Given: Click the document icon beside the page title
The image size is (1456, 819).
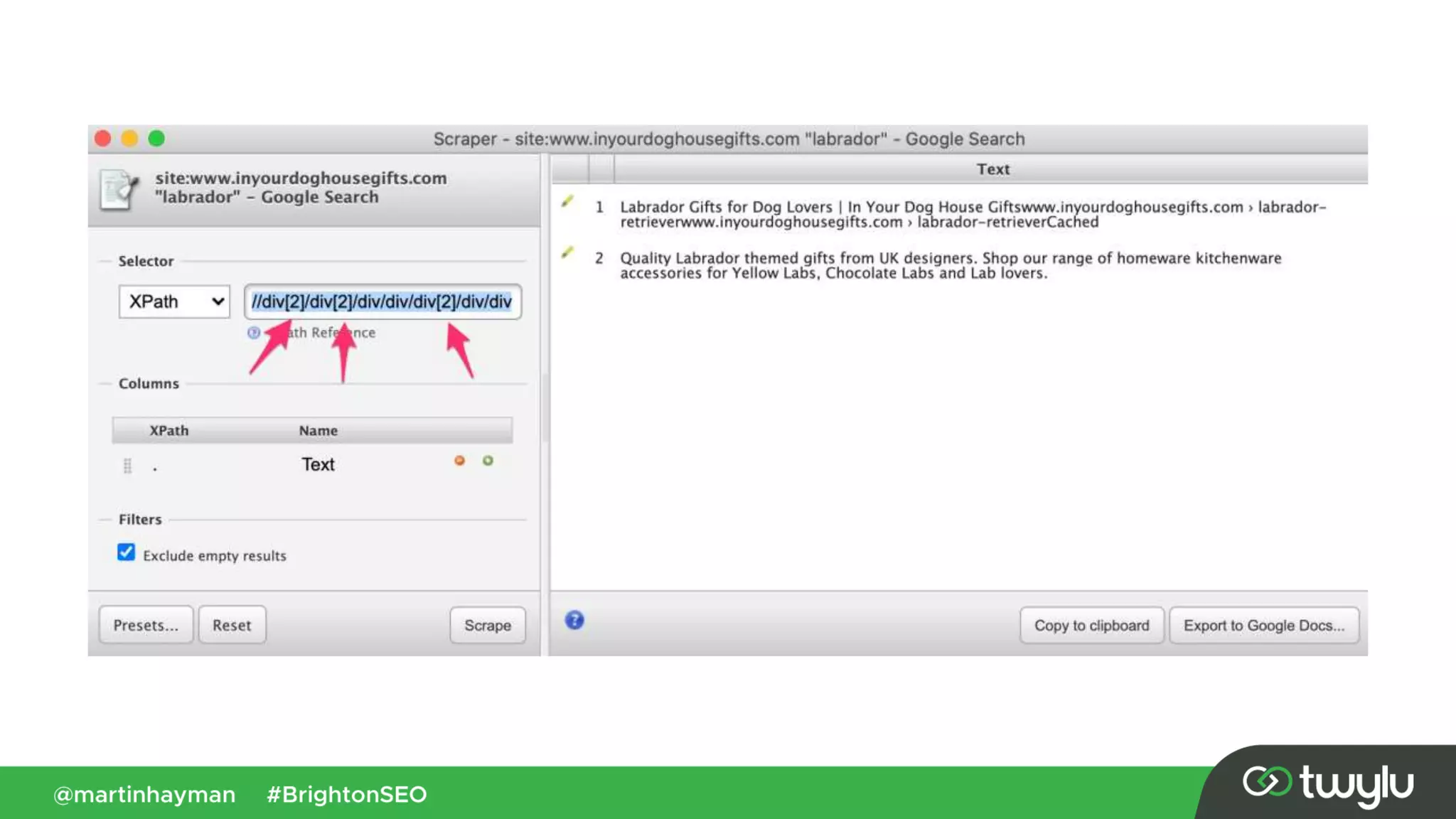Looking at the screenshot, I should coord(117,189).
